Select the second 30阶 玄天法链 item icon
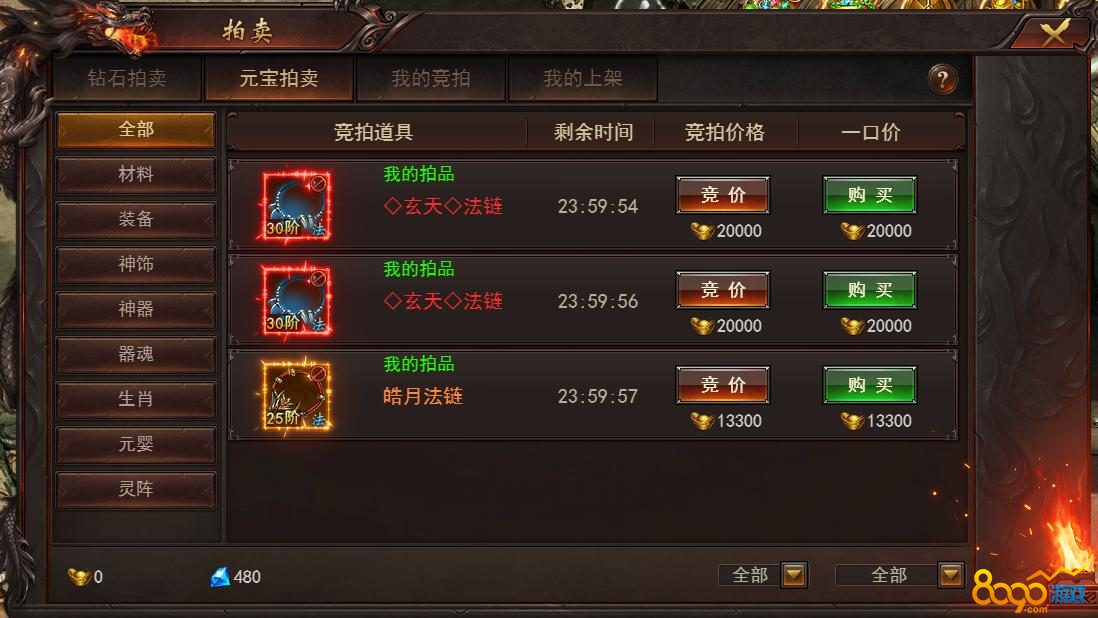1098x618 pixels. pos(296,301)
